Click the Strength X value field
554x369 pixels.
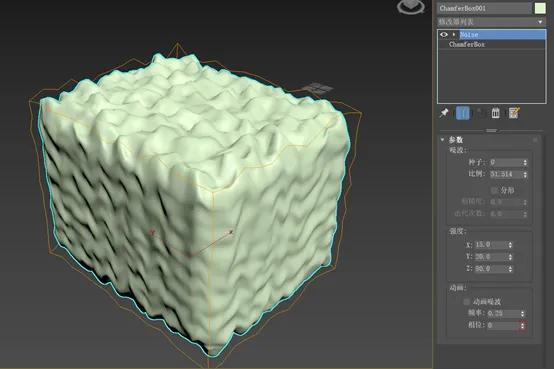[491, 245]
